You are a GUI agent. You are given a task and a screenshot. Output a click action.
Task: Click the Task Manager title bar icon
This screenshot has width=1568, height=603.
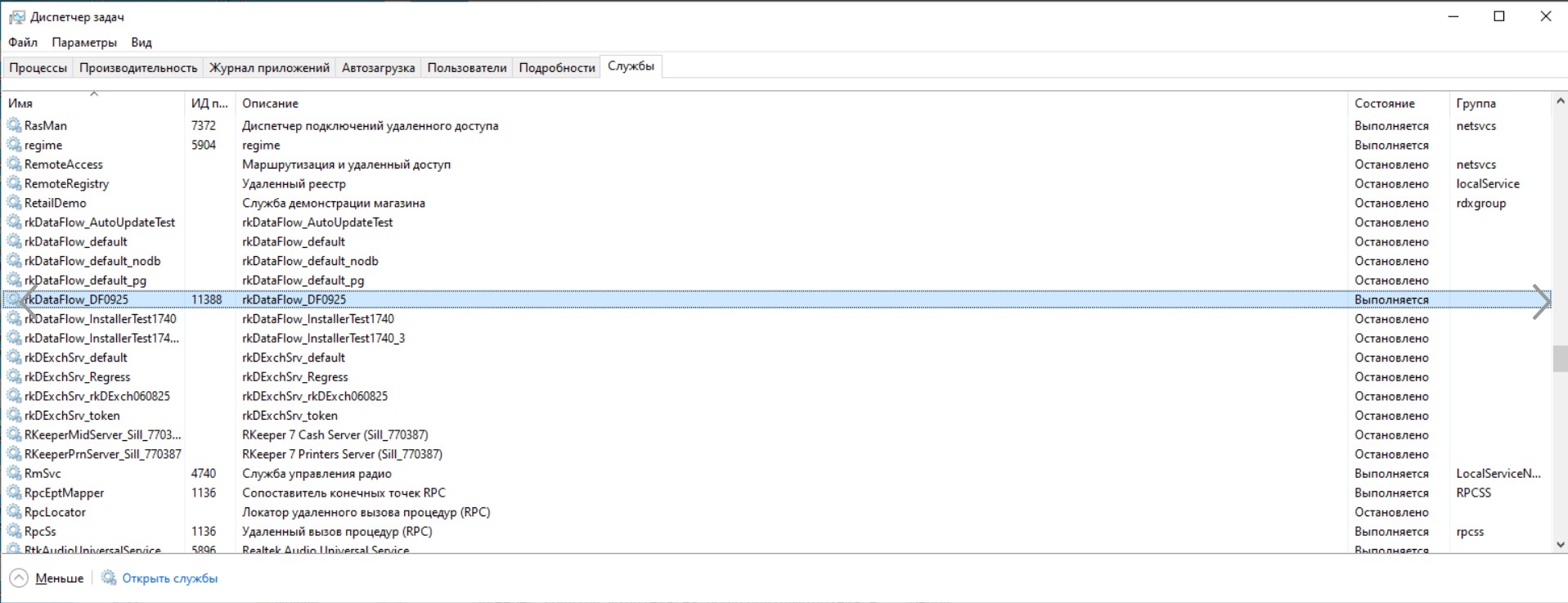[x=16, y=16]
